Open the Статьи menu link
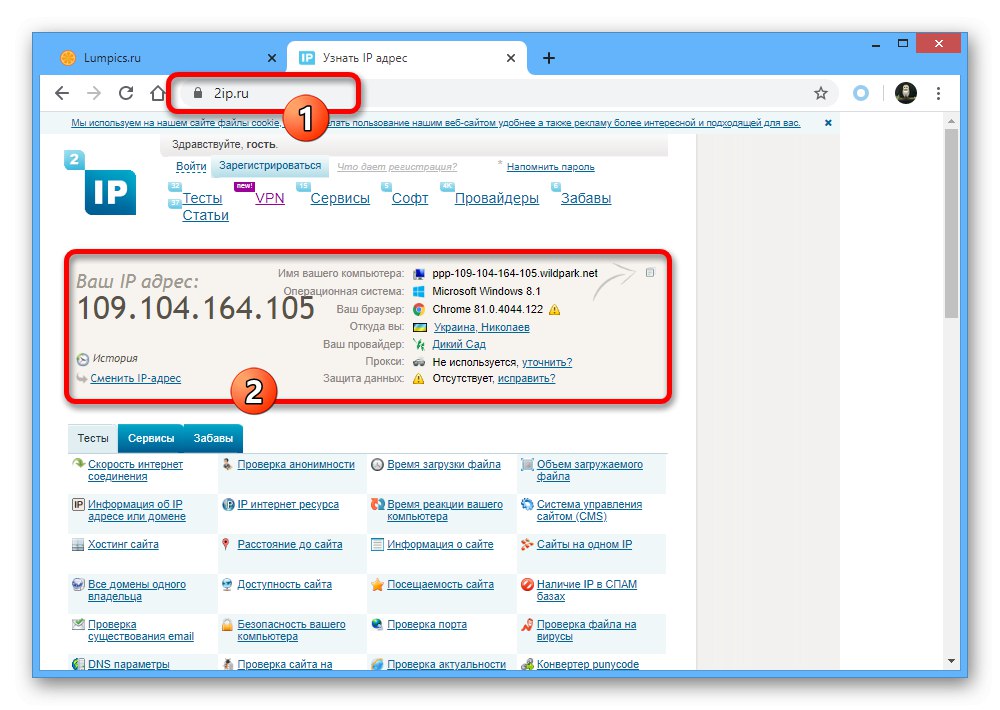 (x=205, y=216)
